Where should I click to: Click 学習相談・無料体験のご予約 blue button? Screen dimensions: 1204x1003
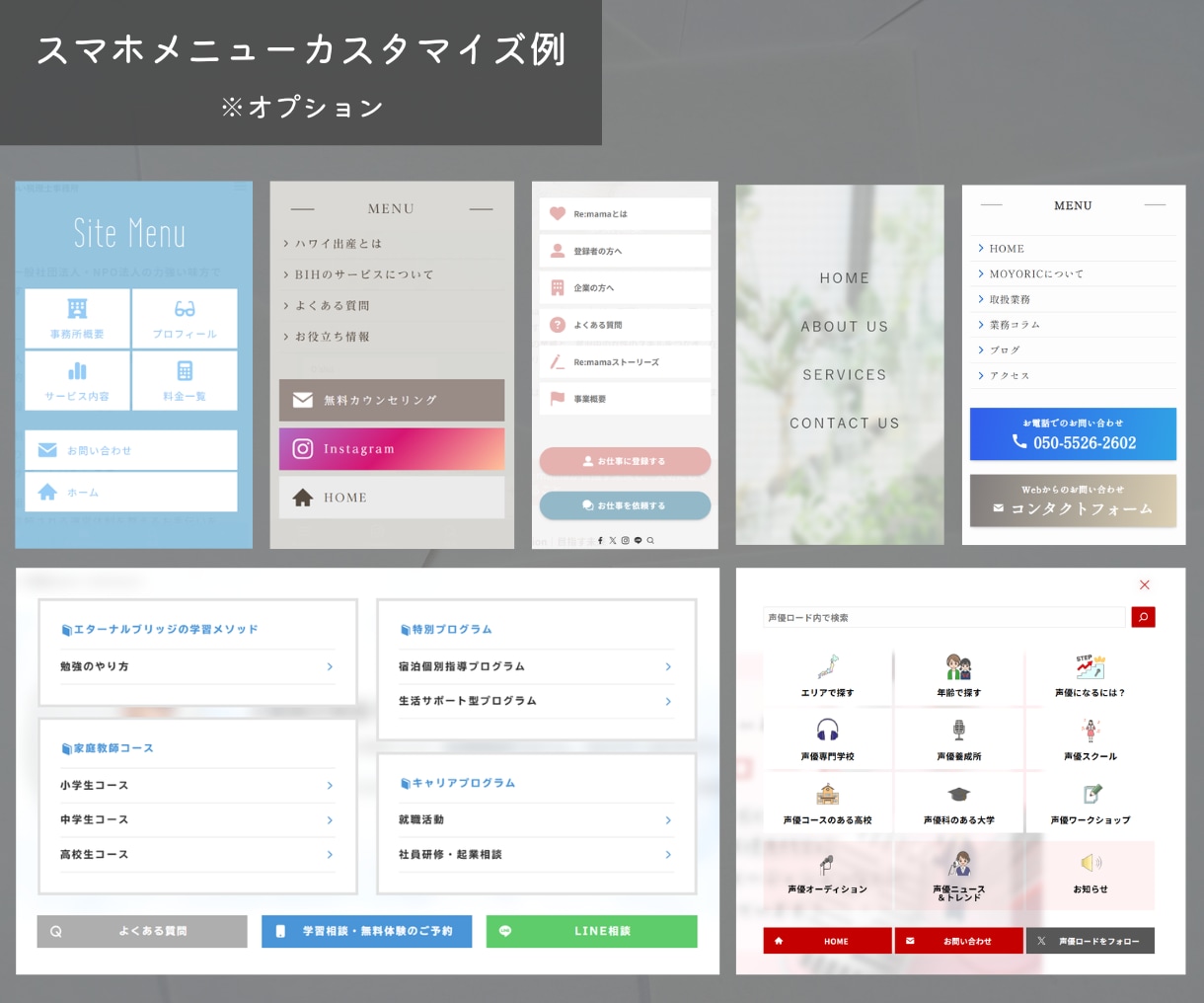[366, 931]
